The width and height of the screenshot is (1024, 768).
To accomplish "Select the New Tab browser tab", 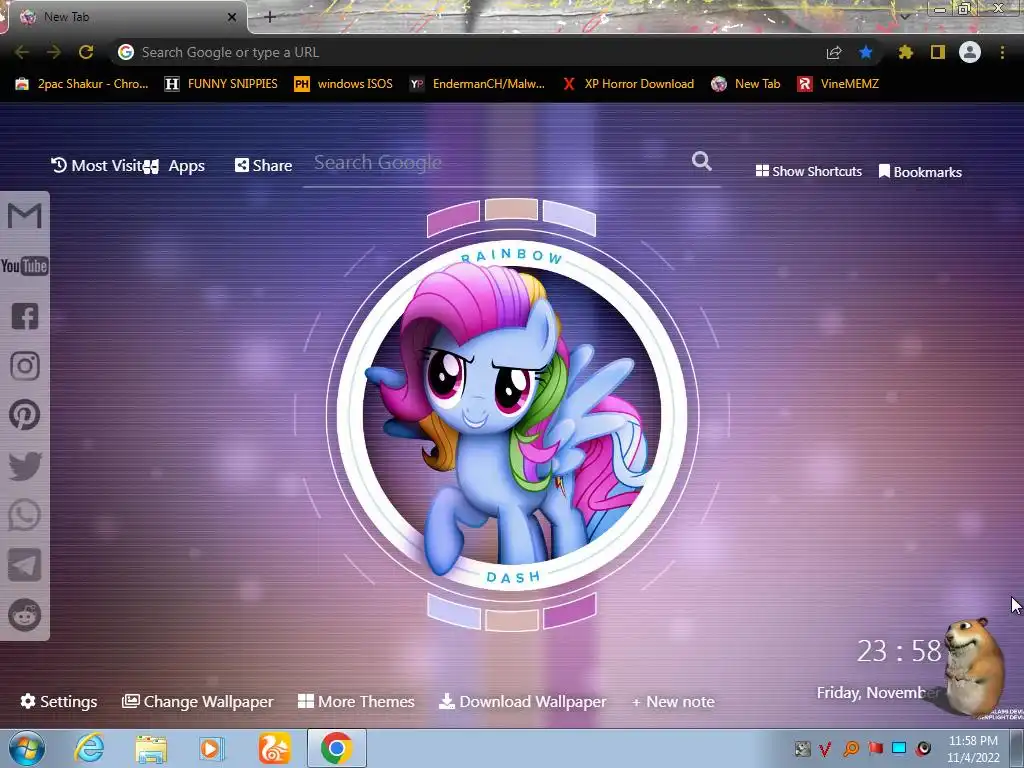I will click(127, 17).
